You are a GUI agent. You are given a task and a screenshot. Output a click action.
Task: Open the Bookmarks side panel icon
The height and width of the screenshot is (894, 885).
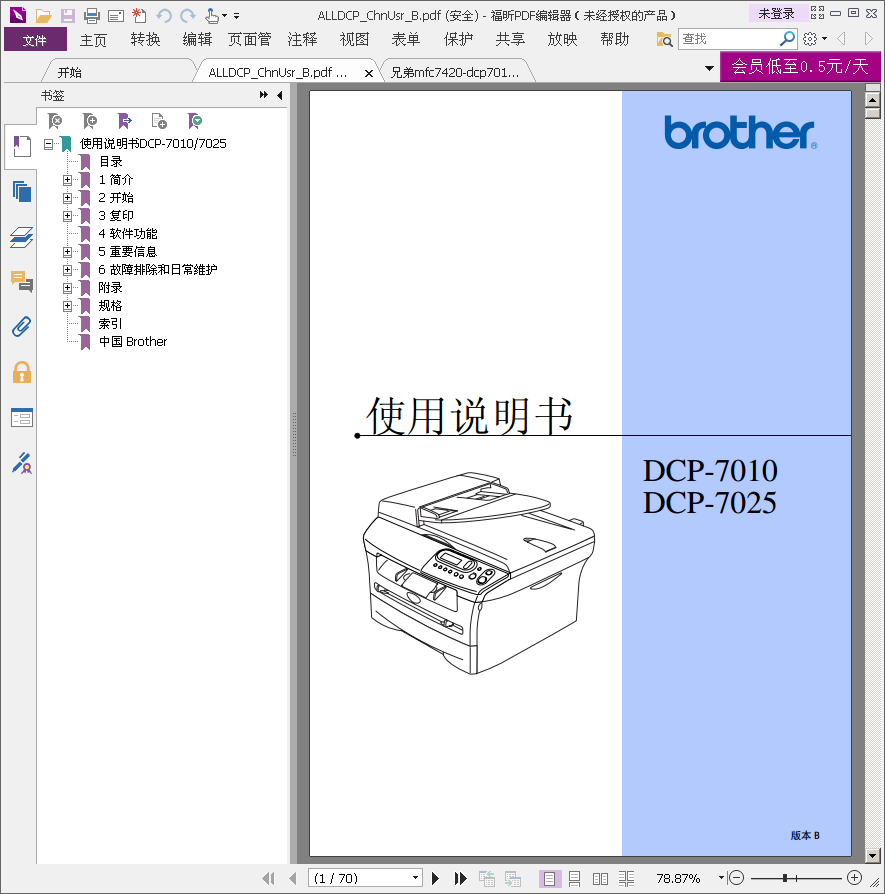click(22, 147)
